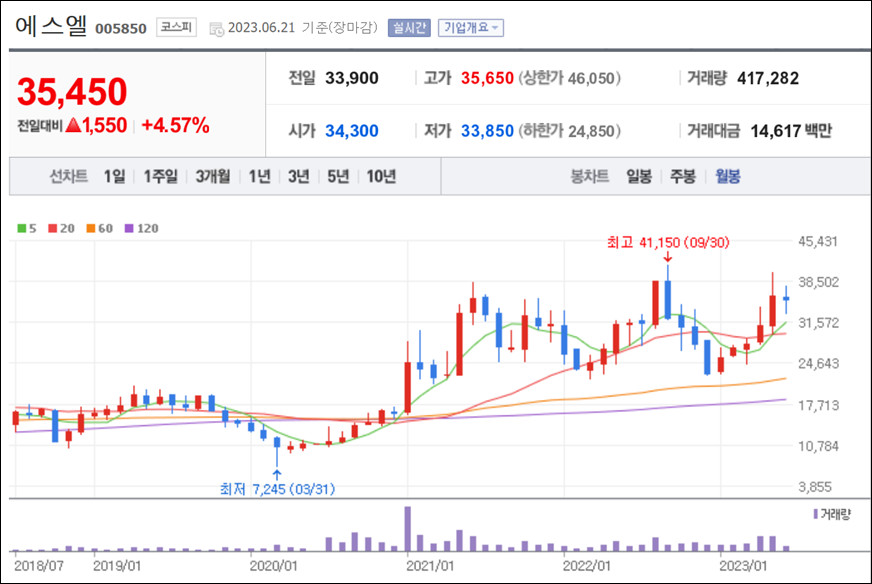This screenshot has height=584, width=872.
Task: Click the 저가 value 33,850
Action: coord(487,131)
